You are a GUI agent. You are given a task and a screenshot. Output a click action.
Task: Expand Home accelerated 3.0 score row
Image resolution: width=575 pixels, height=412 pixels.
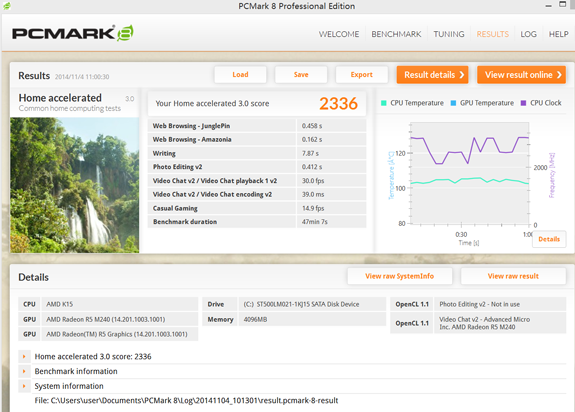24,356
